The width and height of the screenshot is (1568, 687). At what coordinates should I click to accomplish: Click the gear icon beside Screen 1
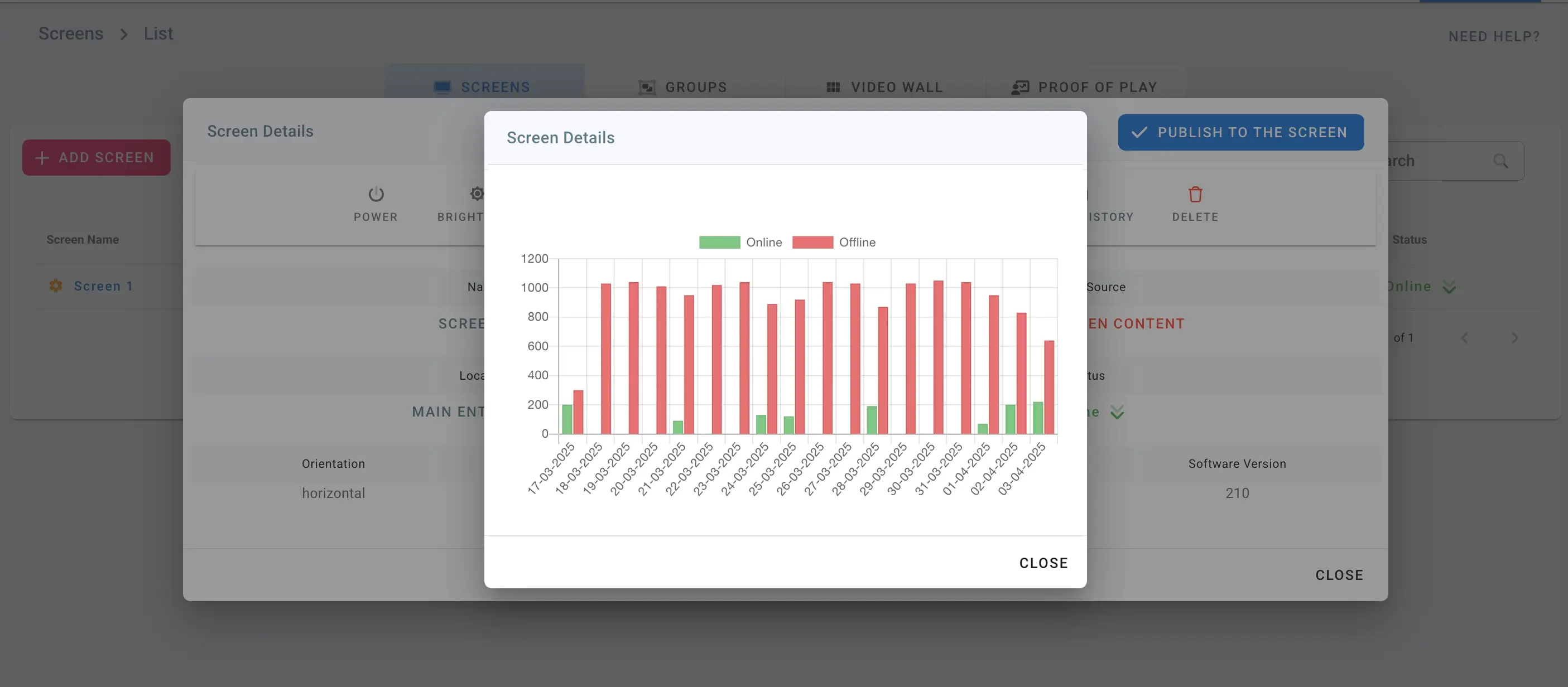[x=55, y=286]
